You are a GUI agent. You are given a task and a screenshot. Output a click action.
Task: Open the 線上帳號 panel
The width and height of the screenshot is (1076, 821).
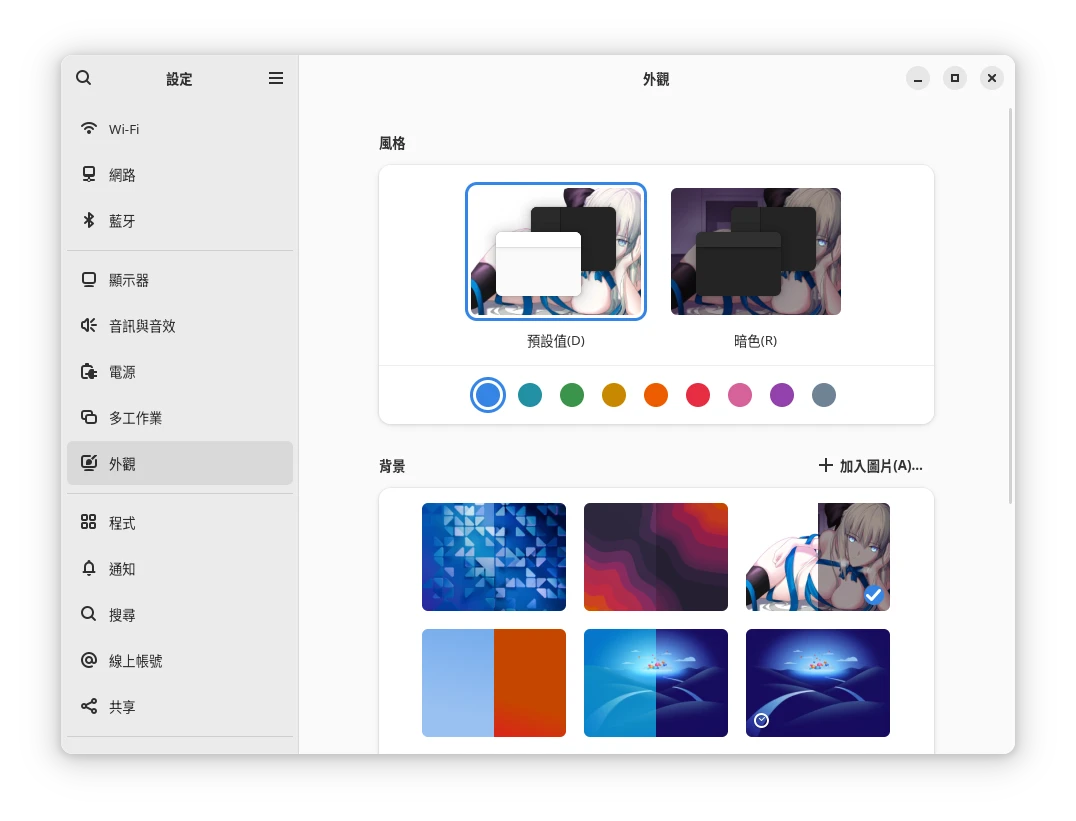pyautogui.click(x=180, y=660)
